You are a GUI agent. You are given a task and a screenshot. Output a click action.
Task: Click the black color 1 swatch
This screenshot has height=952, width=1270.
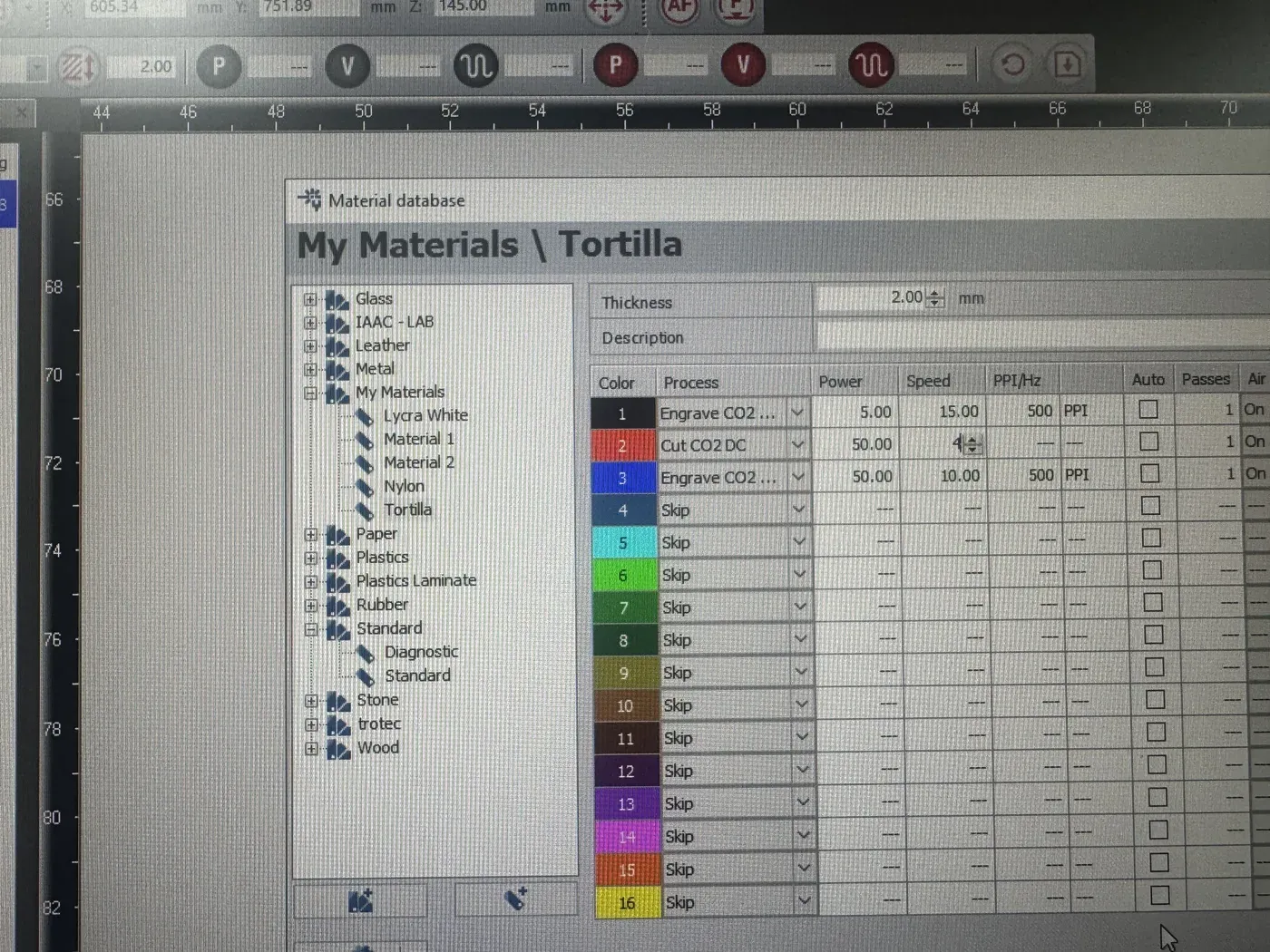point(622,413)
